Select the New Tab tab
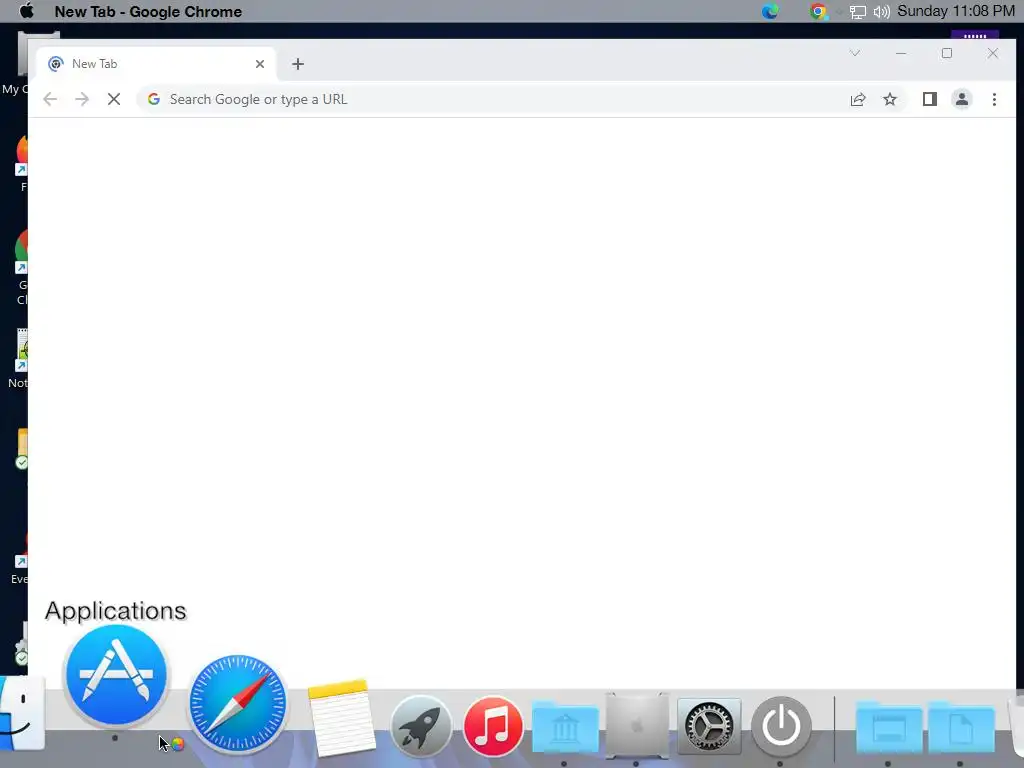Screen dimensions: 1024x768 click(x=157, y=64)
